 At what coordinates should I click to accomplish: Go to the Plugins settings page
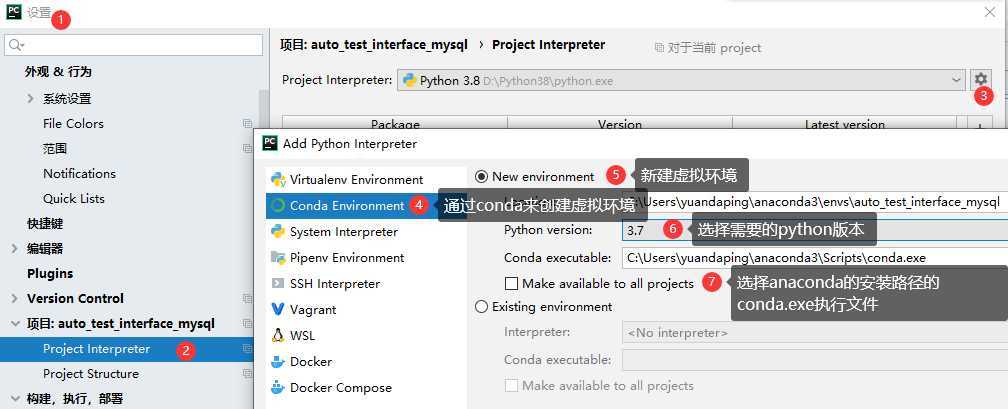pos(50,273)
